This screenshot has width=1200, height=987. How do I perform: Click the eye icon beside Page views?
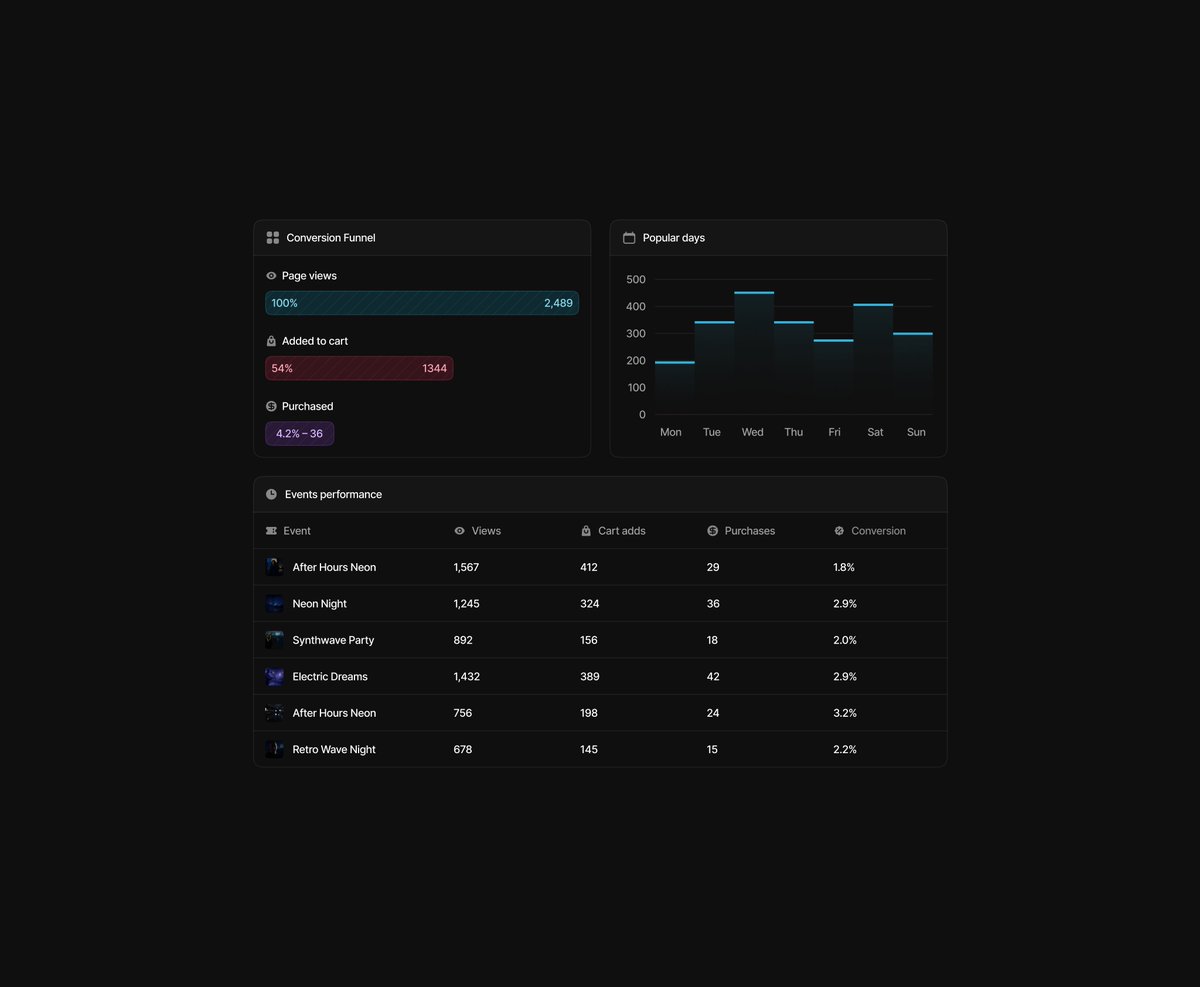(x=271, y=276)
